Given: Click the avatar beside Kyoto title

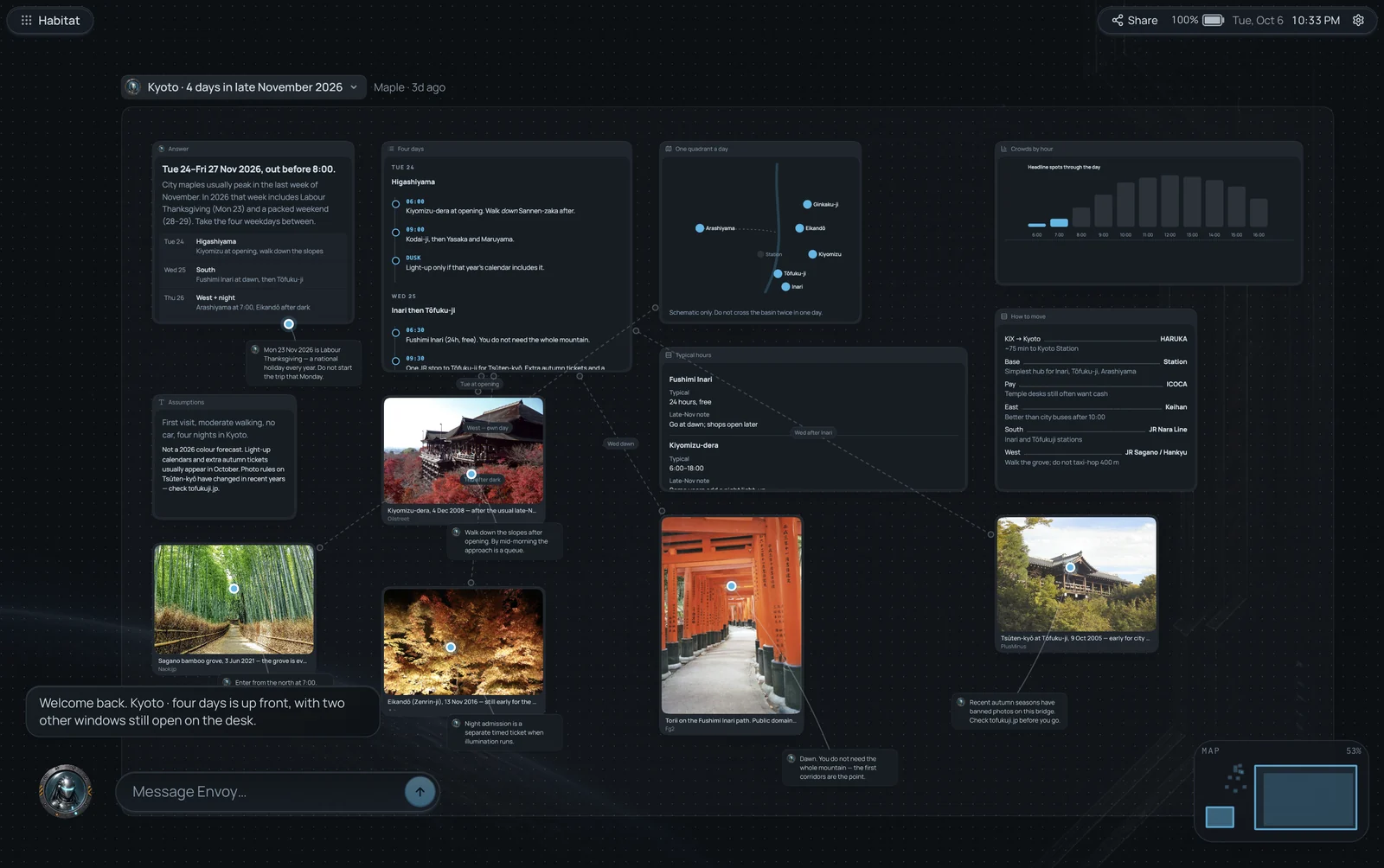Looking at the screenshot, I should pyautogui.click(x=133, y=86).
